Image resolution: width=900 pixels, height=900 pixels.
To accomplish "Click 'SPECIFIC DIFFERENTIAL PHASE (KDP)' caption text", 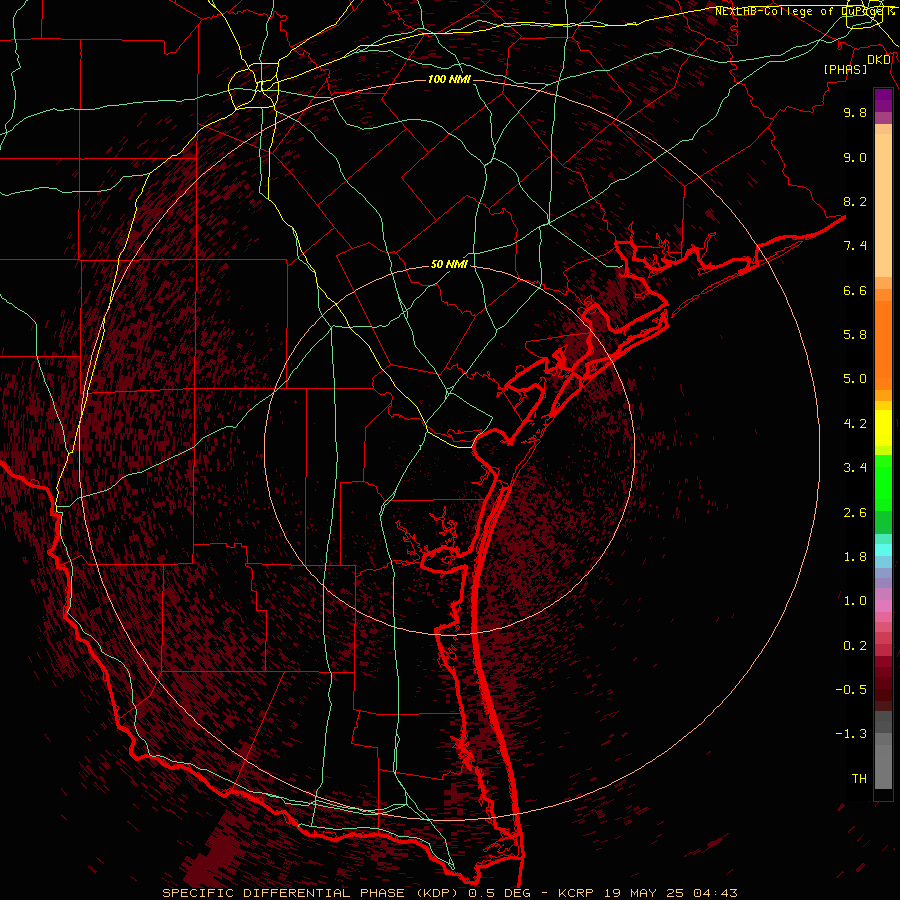I will click(x=312, y=893).
